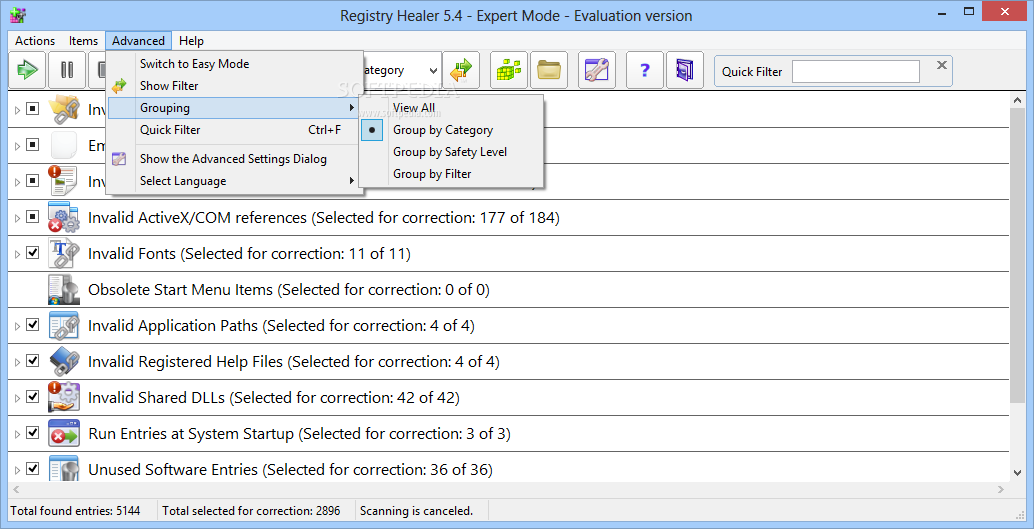Select row 'Obsolete Start Menu Items' text
1034x529 pixels.
(x=289, y=290)
